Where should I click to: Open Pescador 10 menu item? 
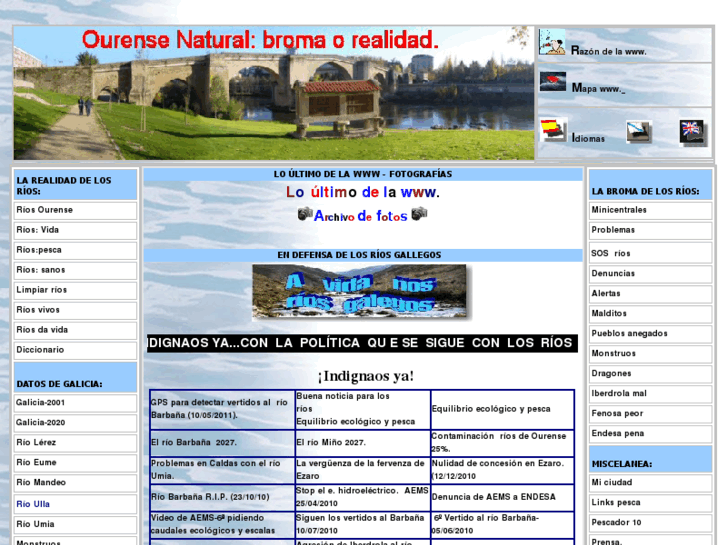(x=650, y=522)
